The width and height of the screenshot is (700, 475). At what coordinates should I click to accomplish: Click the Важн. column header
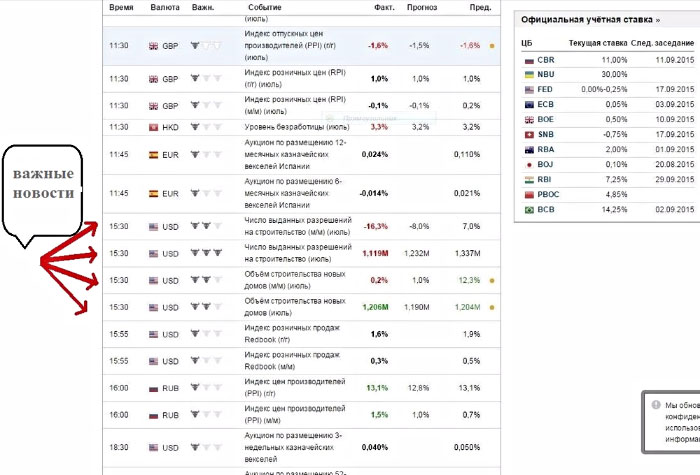click(203, 7)
